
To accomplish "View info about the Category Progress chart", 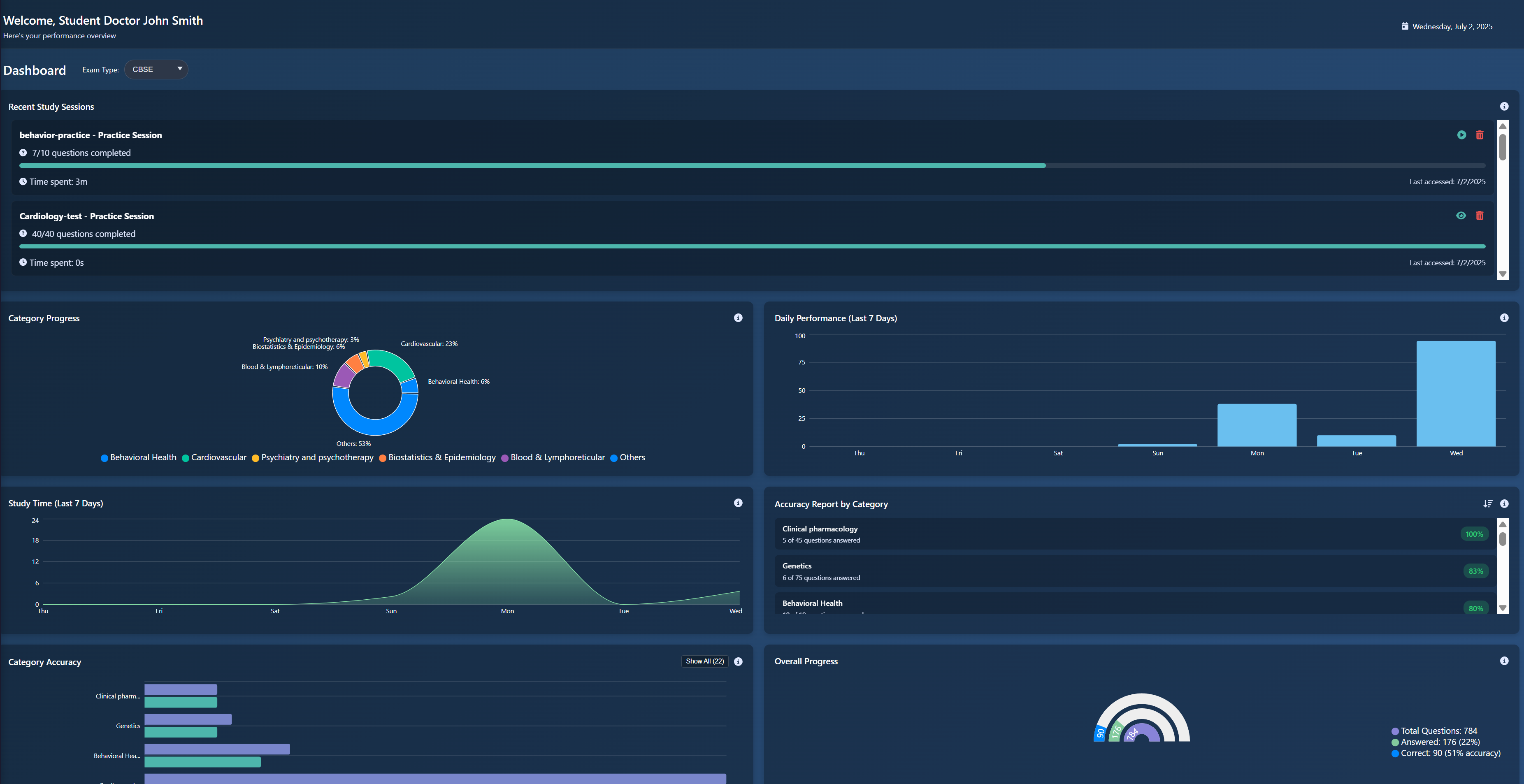I will (738, 318).
